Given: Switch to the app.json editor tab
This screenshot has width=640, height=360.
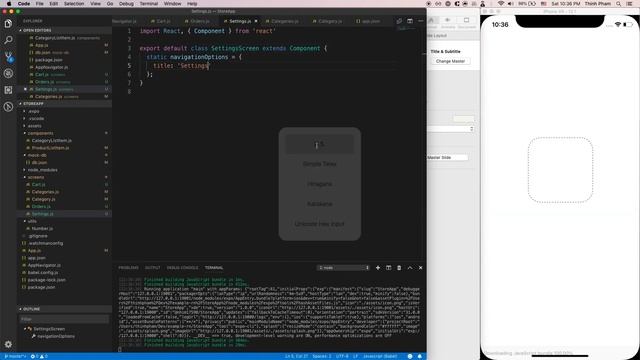Looking at the screenshot, I should (368, 21).
